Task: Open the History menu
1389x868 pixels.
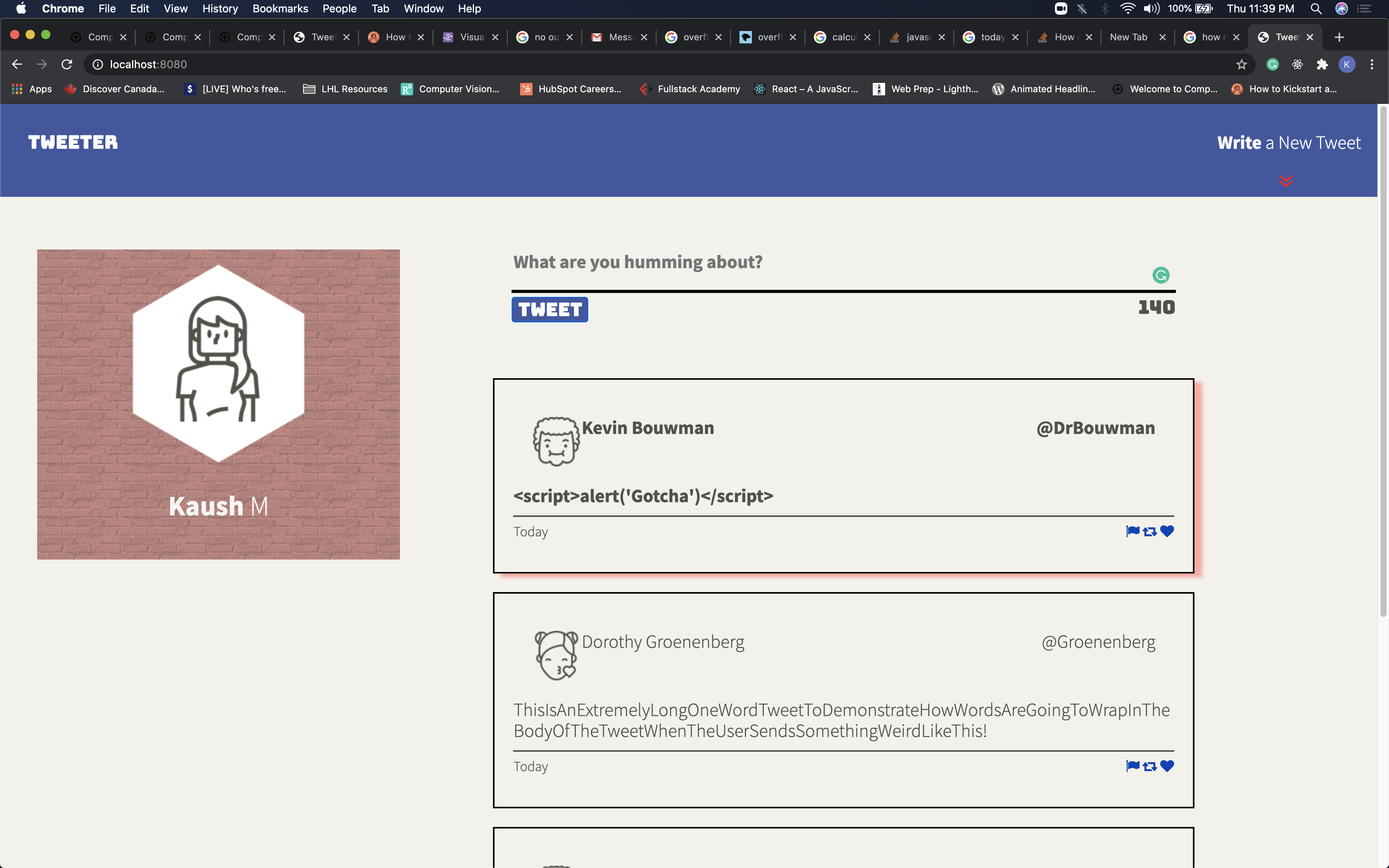Action: 220,9
